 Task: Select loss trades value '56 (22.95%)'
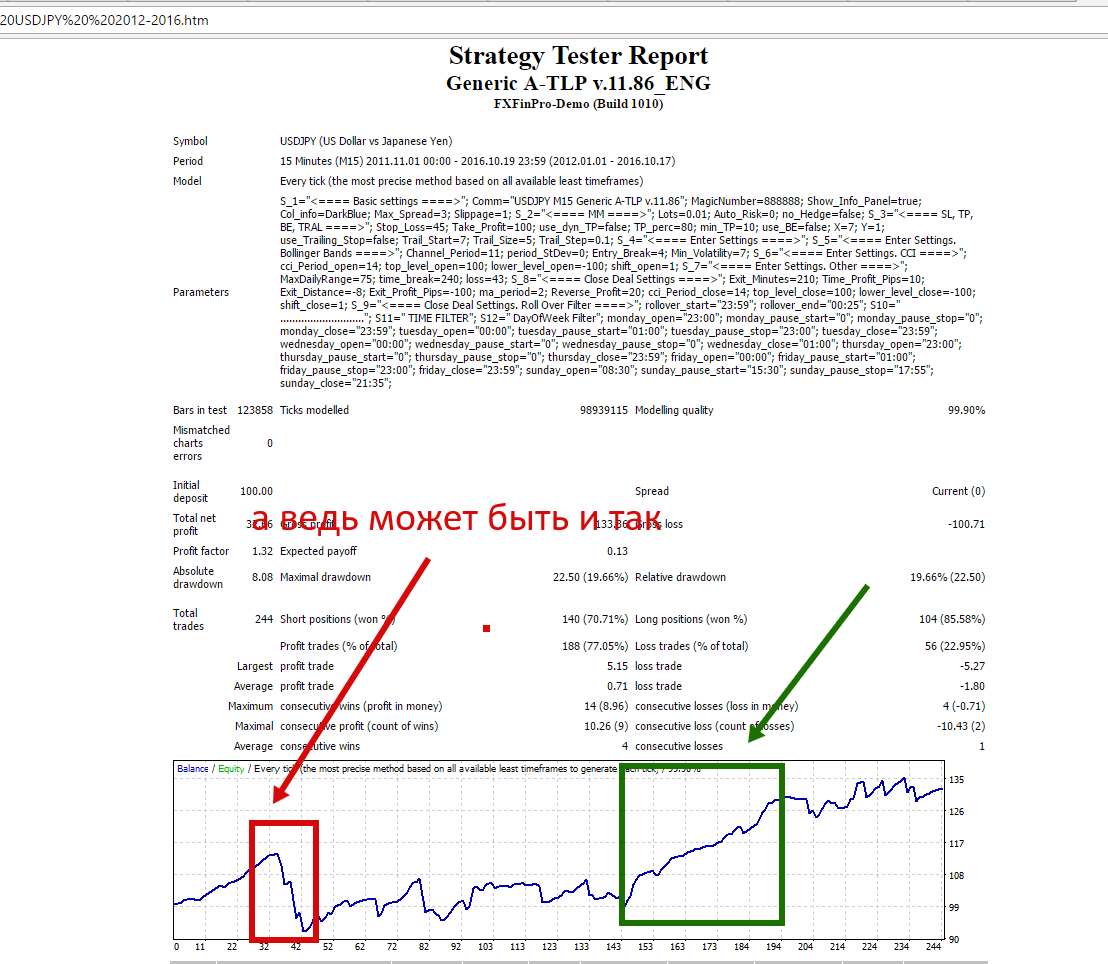(x=955, y=646)
